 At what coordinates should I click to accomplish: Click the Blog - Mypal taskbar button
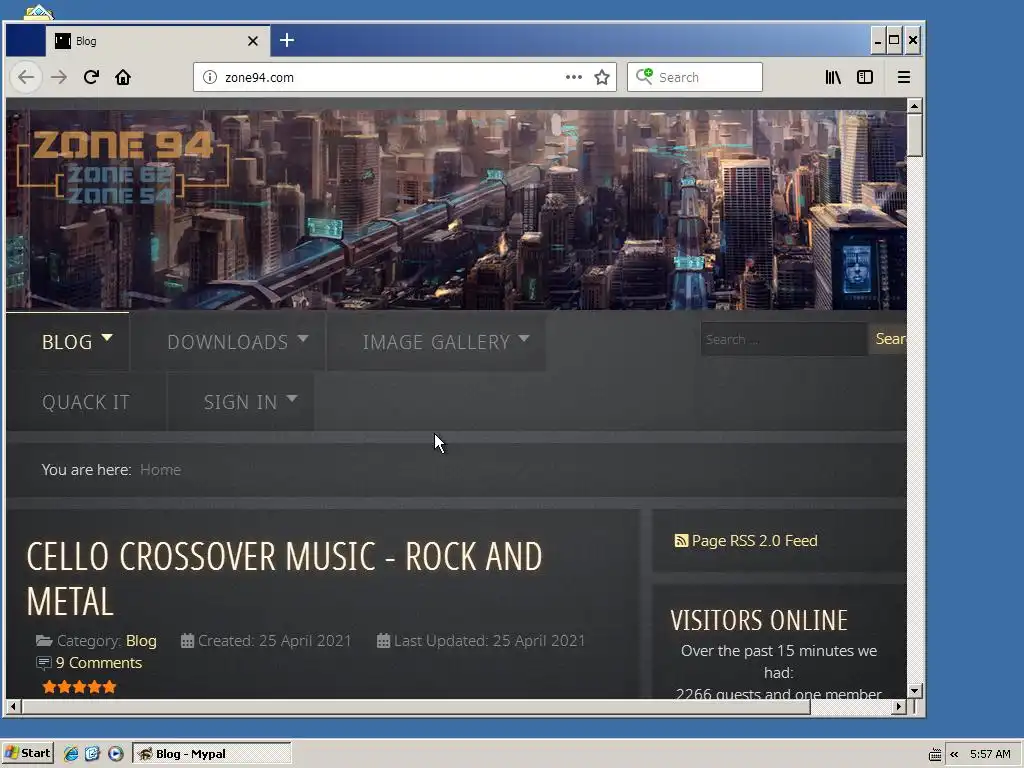click(212, 754)
